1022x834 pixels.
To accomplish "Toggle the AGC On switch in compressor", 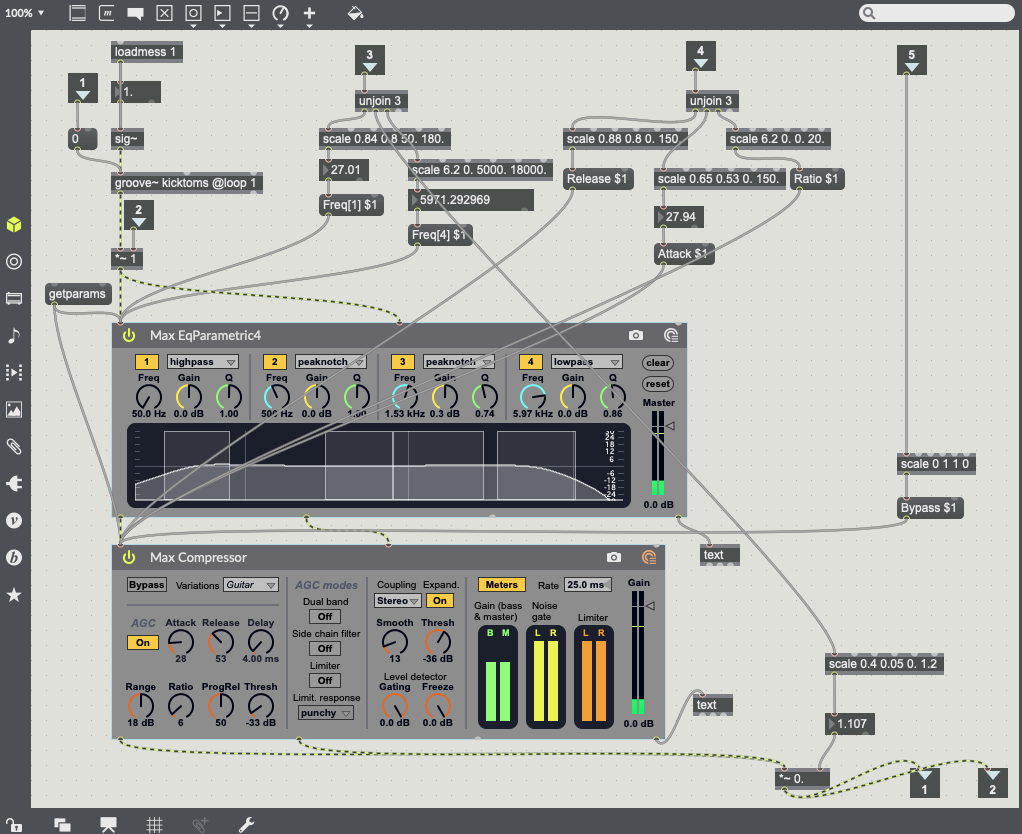I will (142, 643).
